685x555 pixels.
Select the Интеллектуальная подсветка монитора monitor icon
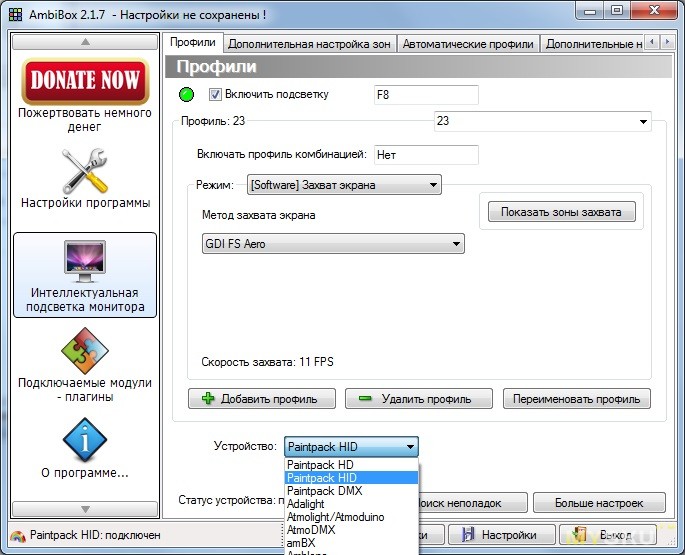tap(85, 262)
